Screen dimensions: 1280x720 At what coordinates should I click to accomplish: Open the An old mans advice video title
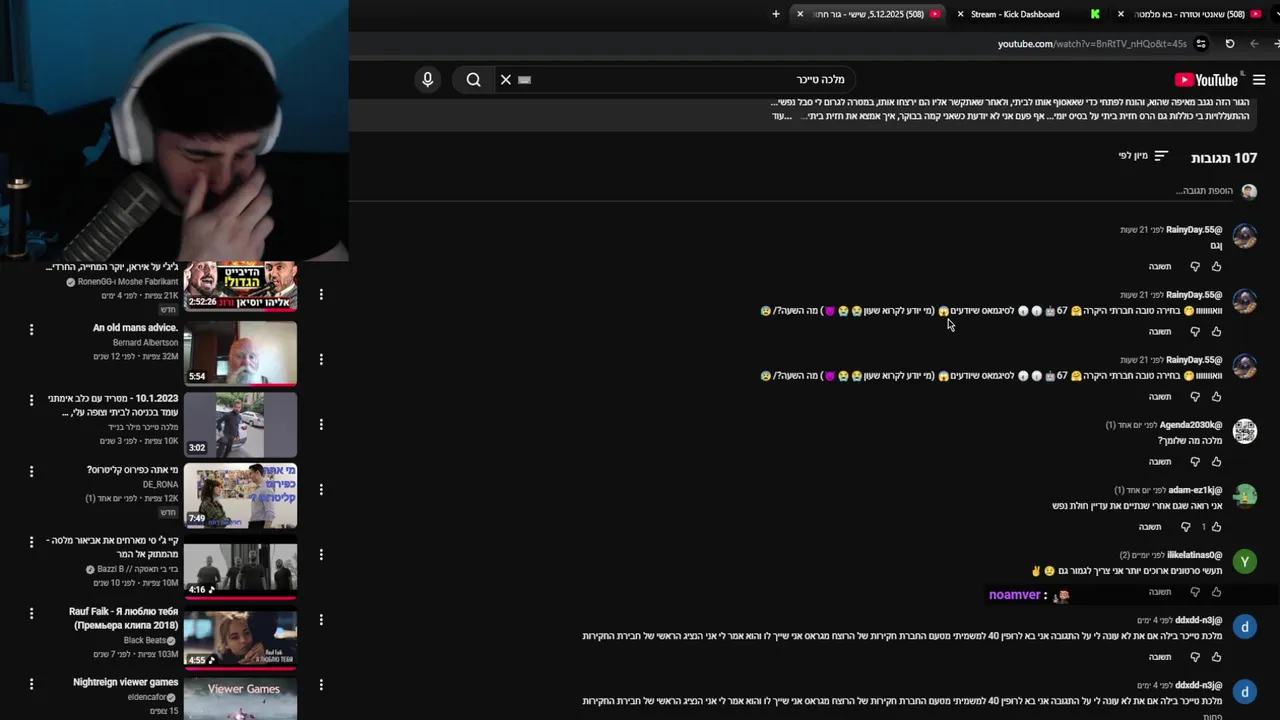[x=135, y=328]
